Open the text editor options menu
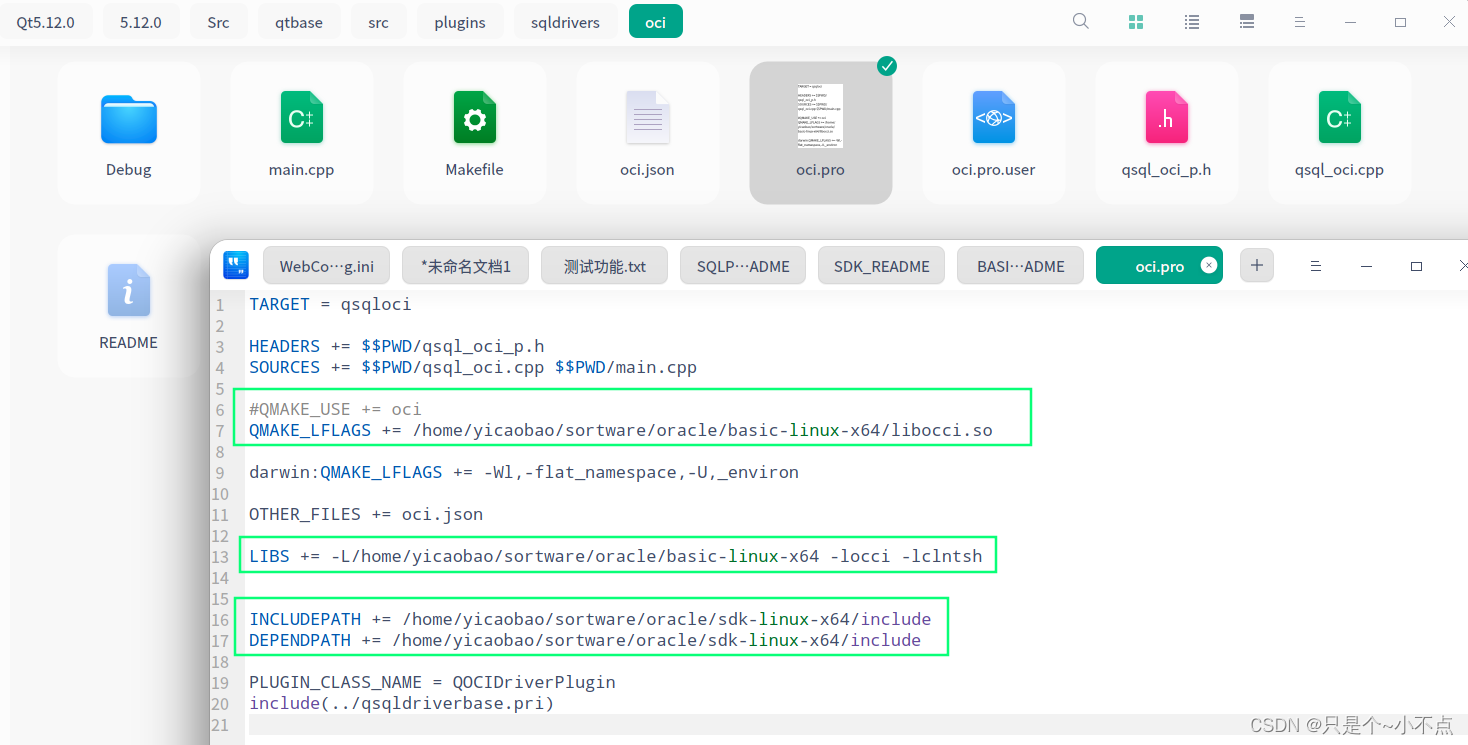The image size is (1468, 745). click(x=1315, y=265)
